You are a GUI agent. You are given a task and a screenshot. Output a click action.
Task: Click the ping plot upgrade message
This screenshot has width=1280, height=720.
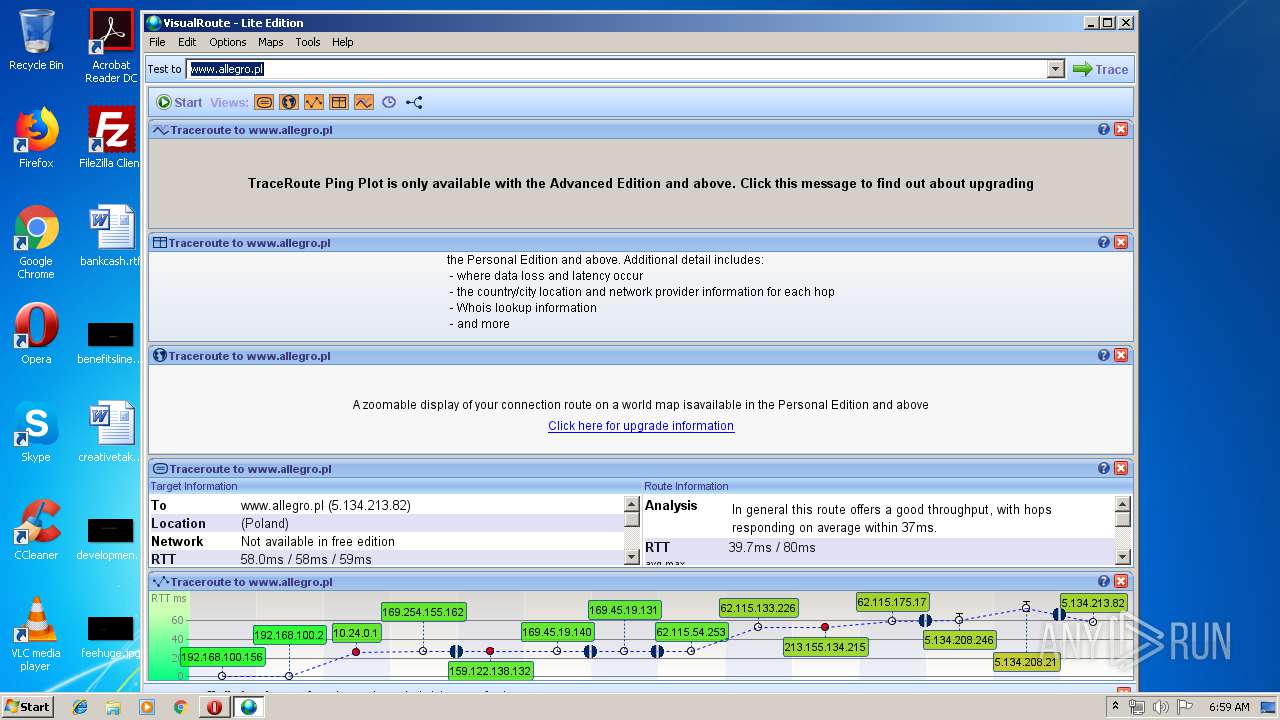click(x=641, y=184)
